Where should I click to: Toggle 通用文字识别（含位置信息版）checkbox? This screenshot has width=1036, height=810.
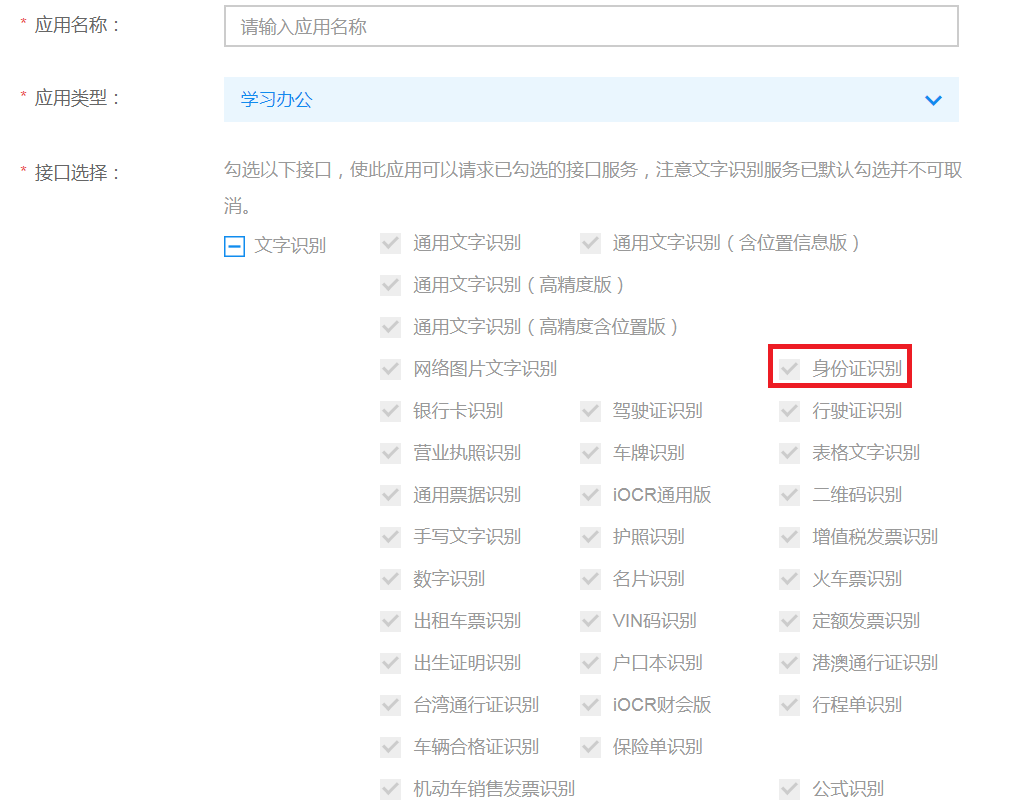coord(590,243)
